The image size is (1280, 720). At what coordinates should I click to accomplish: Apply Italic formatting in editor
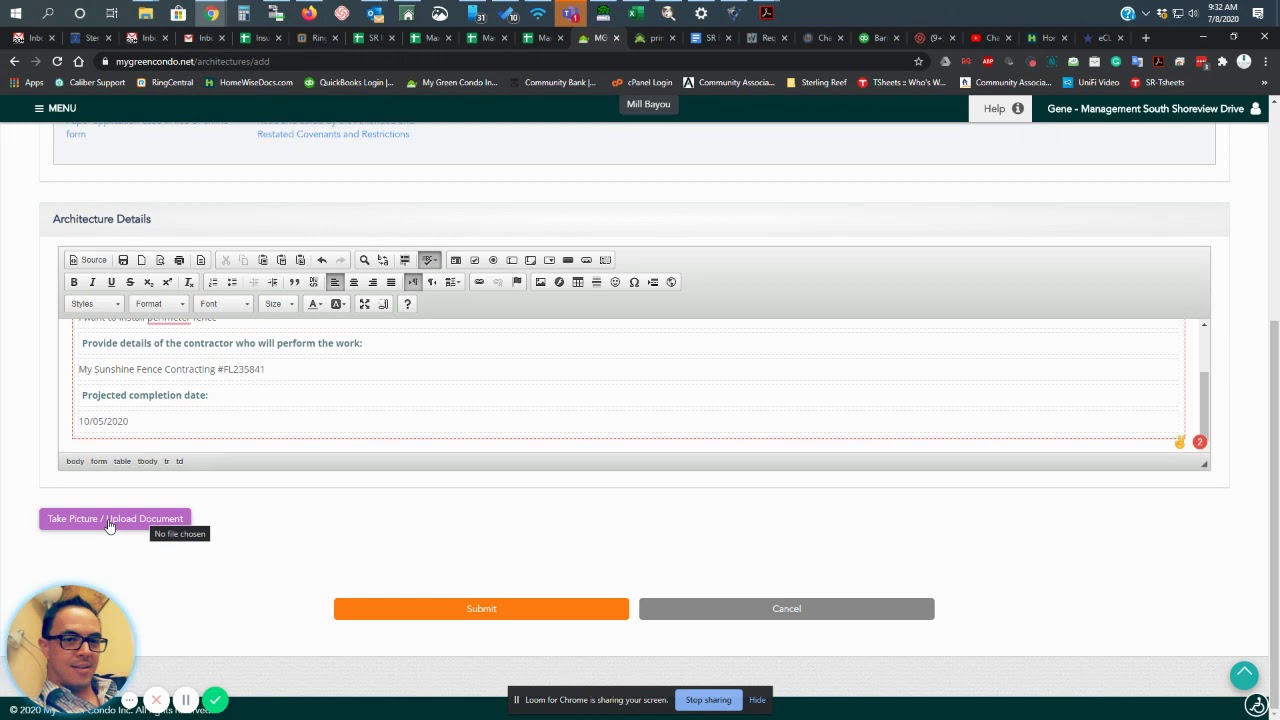pyautogui.click(x=92, y=282)
